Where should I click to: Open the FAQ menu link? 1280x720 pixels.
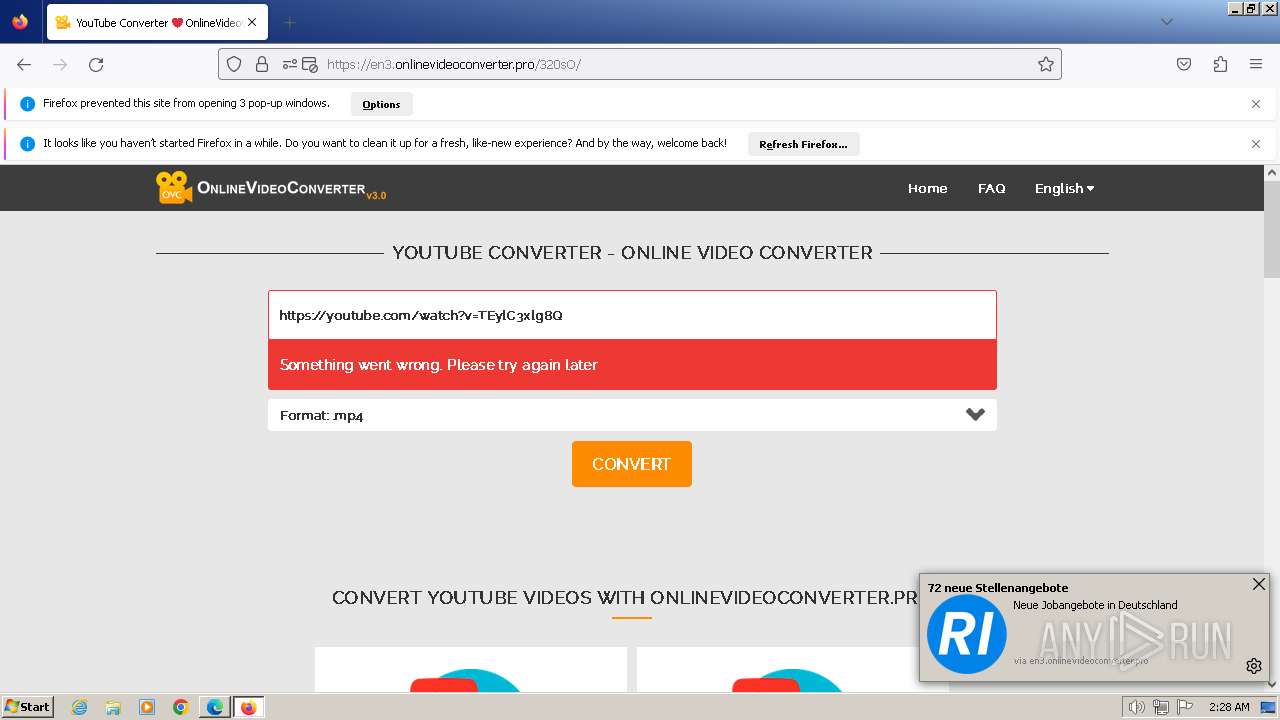(991, 188)
